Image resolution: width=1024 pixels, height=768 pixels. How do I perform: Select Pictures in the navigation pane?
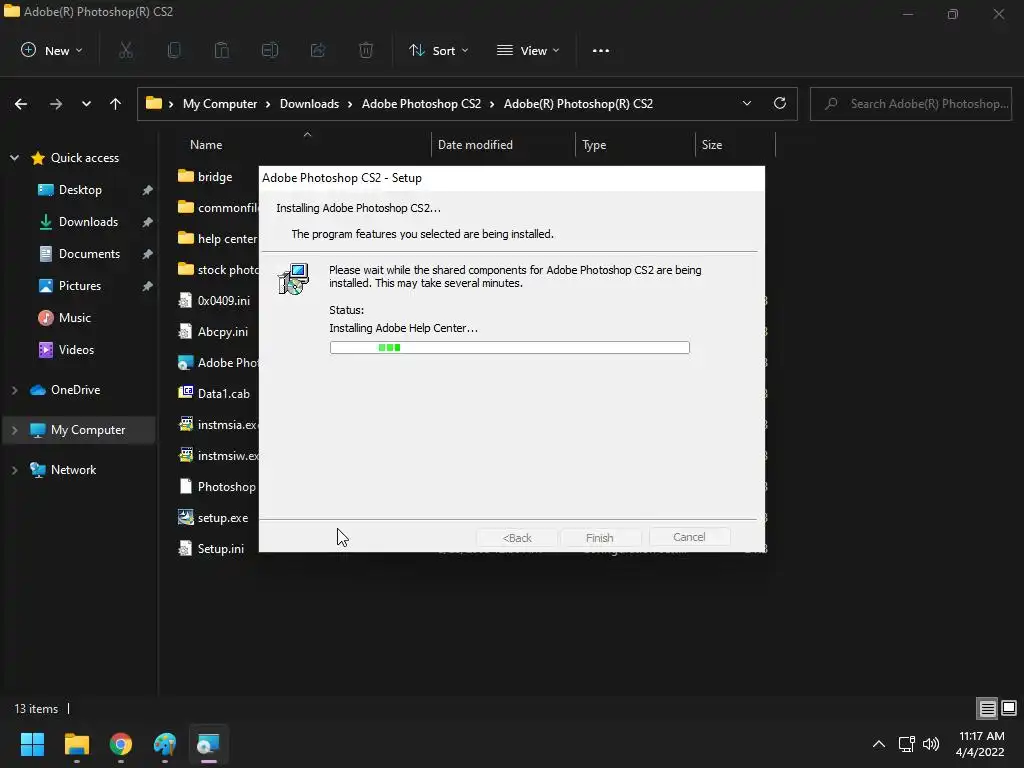coord(79,285)
